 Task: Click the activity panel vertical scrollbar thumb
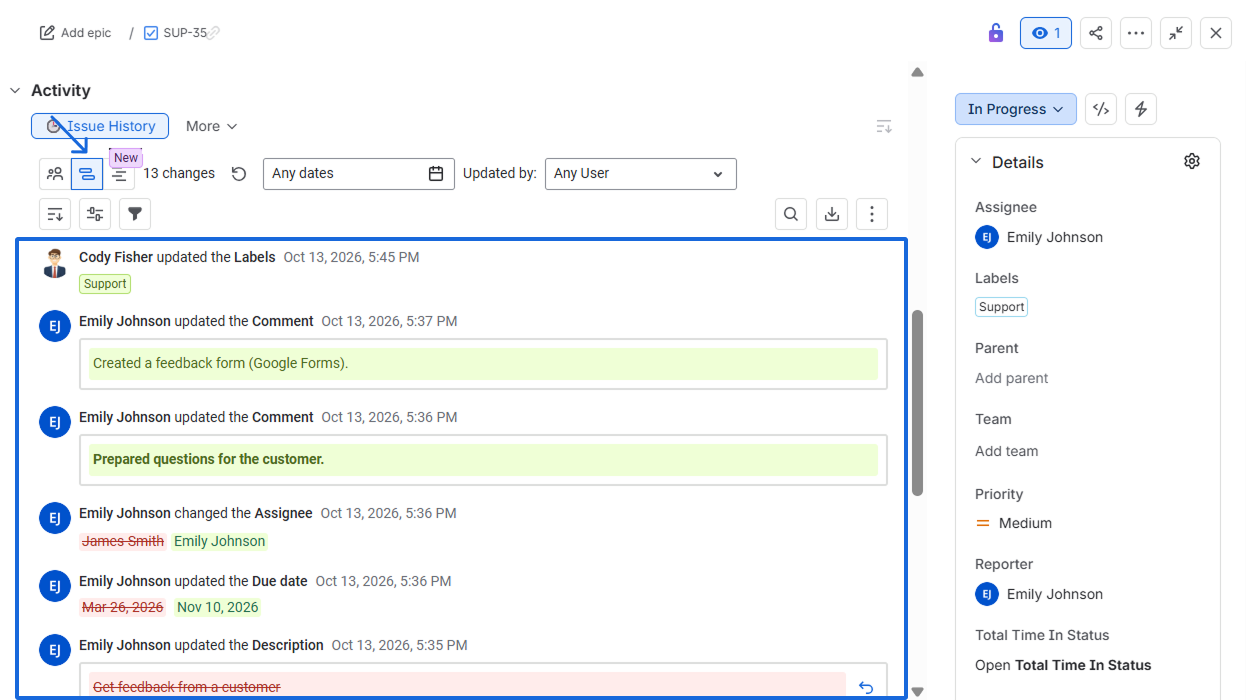[918, 402]
